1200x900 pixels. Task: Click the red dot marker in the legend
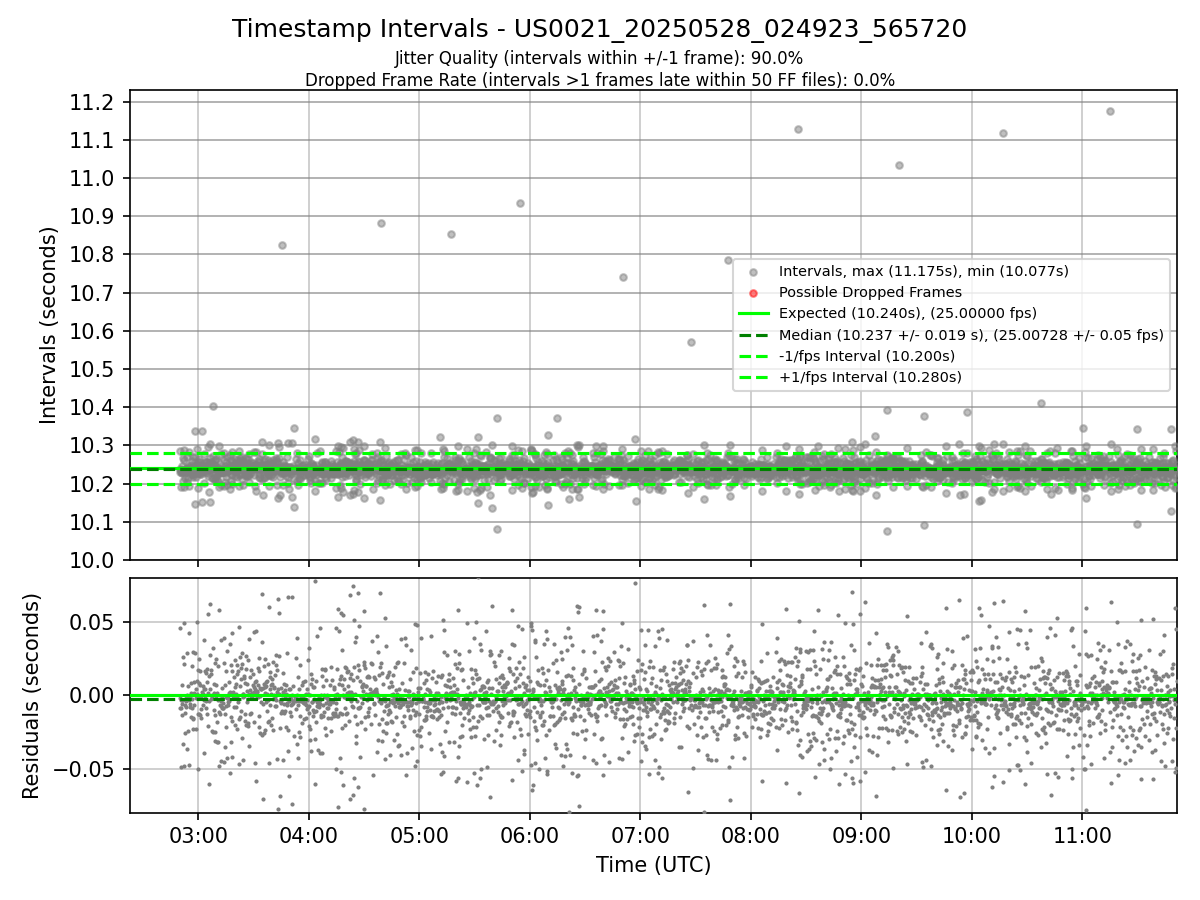[754, 293]
